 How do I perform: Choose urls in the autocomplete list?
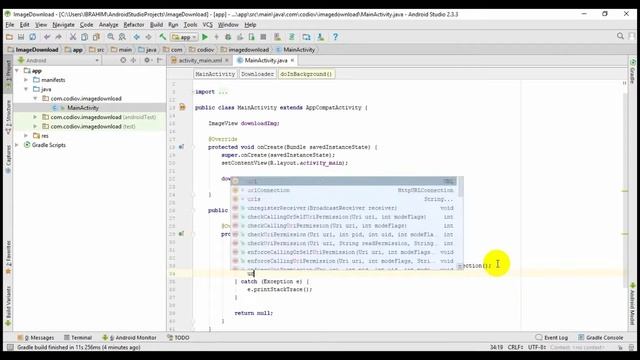click(x=344, y=200)
